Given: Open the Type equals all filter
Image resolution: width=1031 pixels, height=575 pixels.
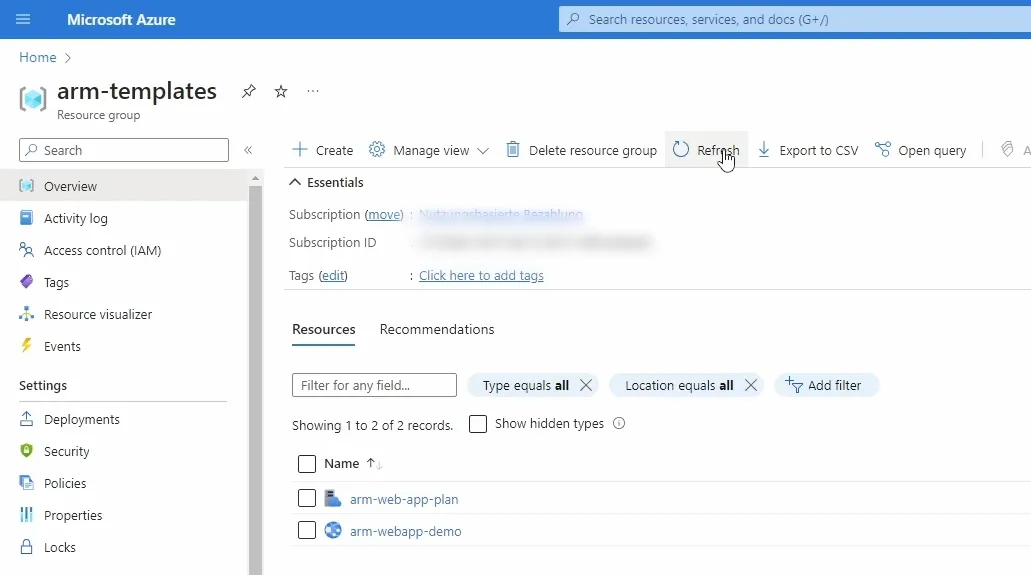Looking at the screenshot, I should pos(525,386).
